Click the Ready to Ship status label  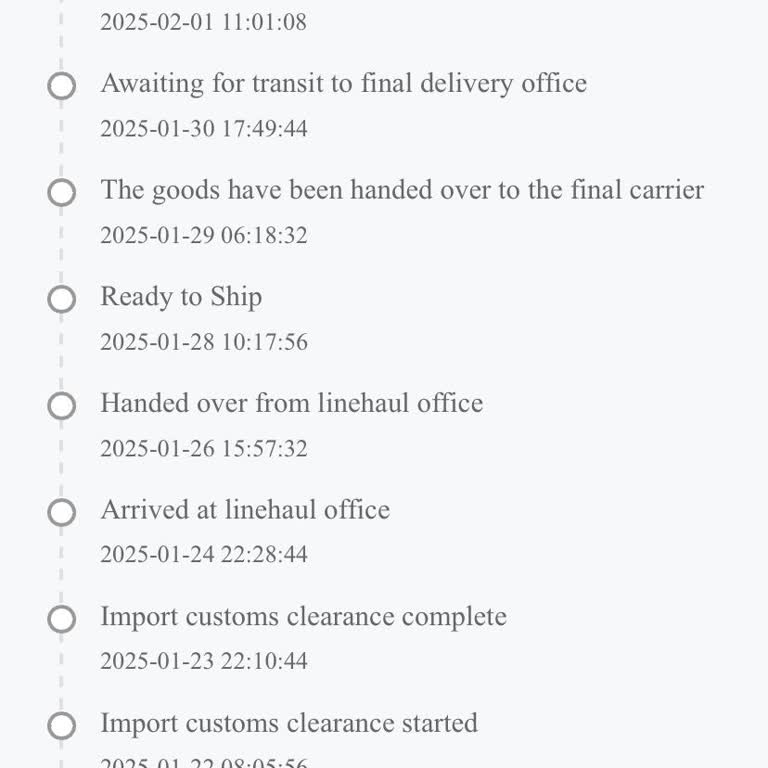pyautogui.click(x=181, y=297)
